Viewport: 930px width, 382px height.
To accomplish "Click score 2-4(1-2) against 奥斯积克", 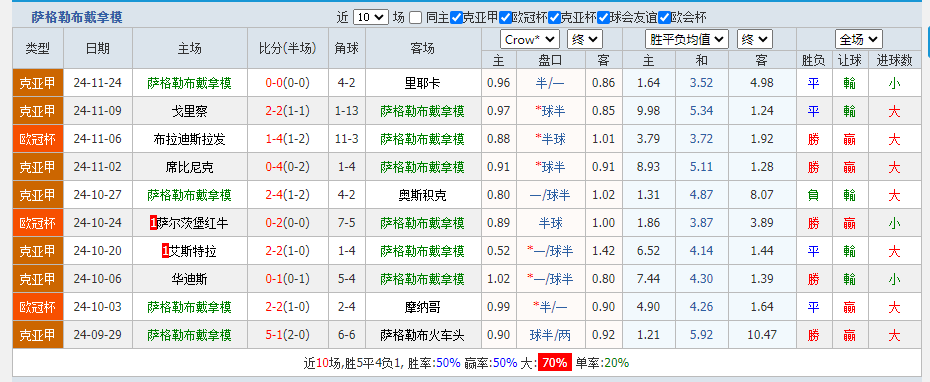I will [288, 195].
